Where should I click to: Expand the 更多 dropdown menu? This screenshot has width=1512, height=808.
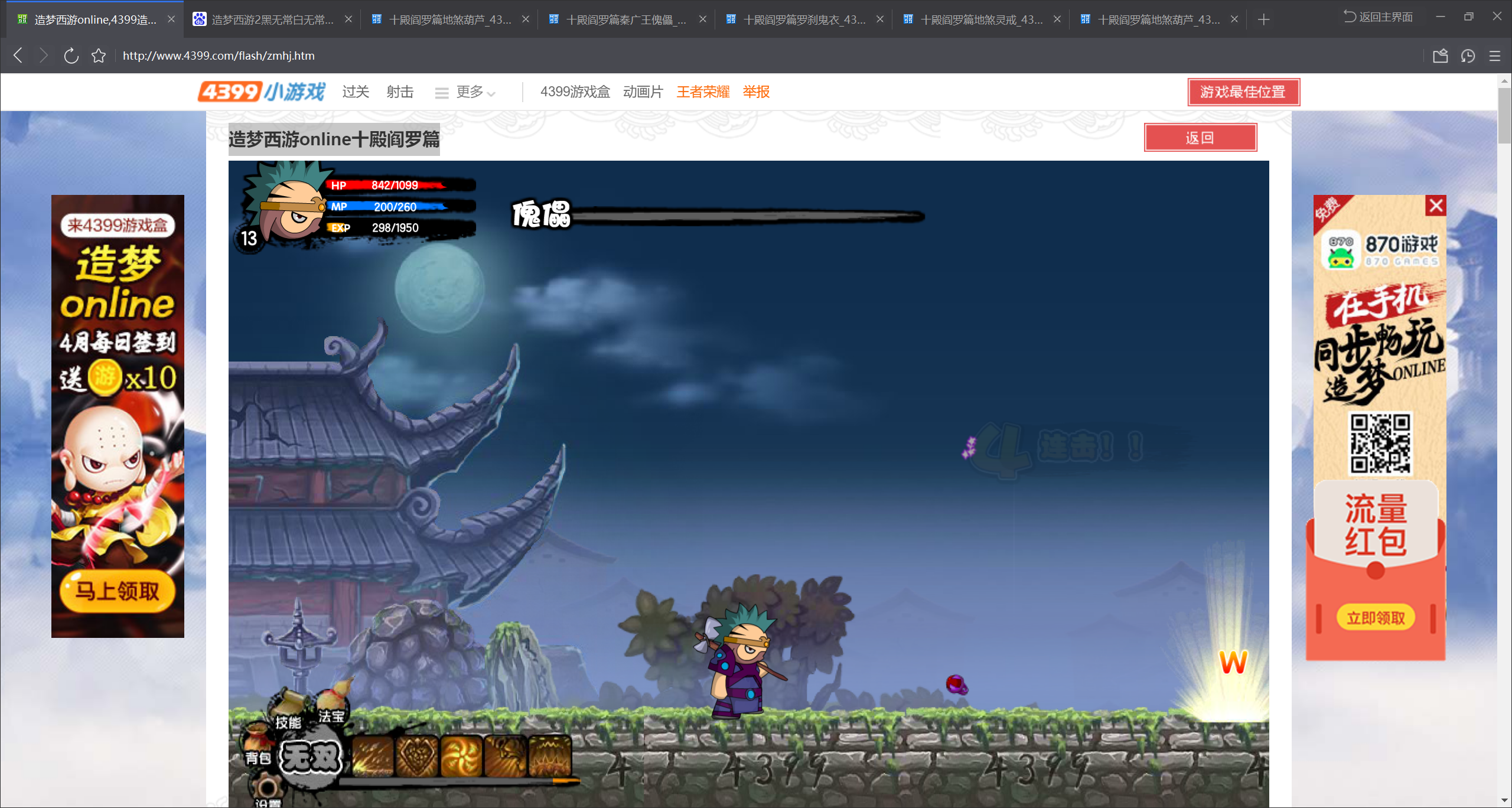tap(465, 92)
